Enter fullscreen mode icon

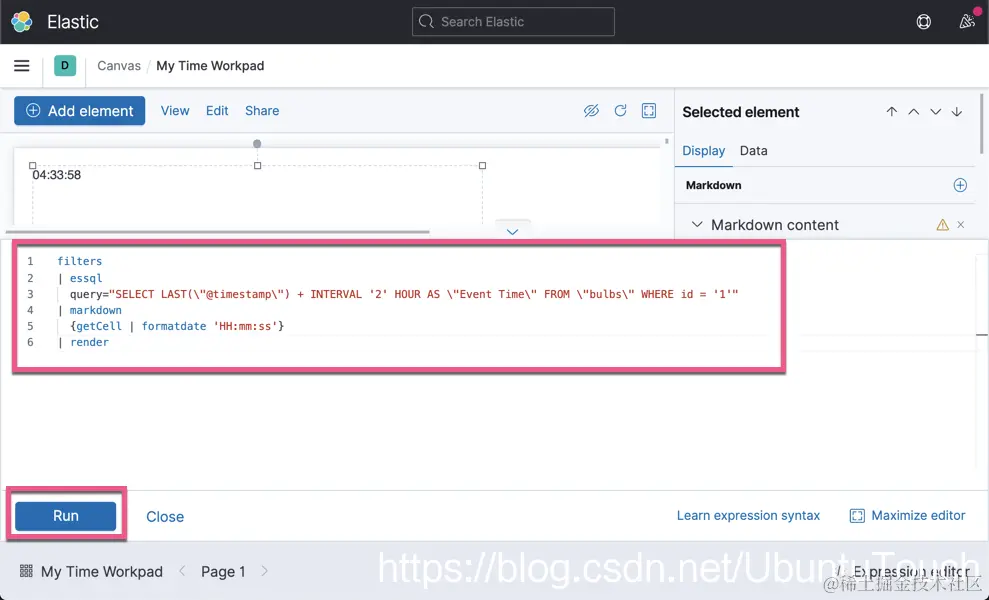point(649,111)
